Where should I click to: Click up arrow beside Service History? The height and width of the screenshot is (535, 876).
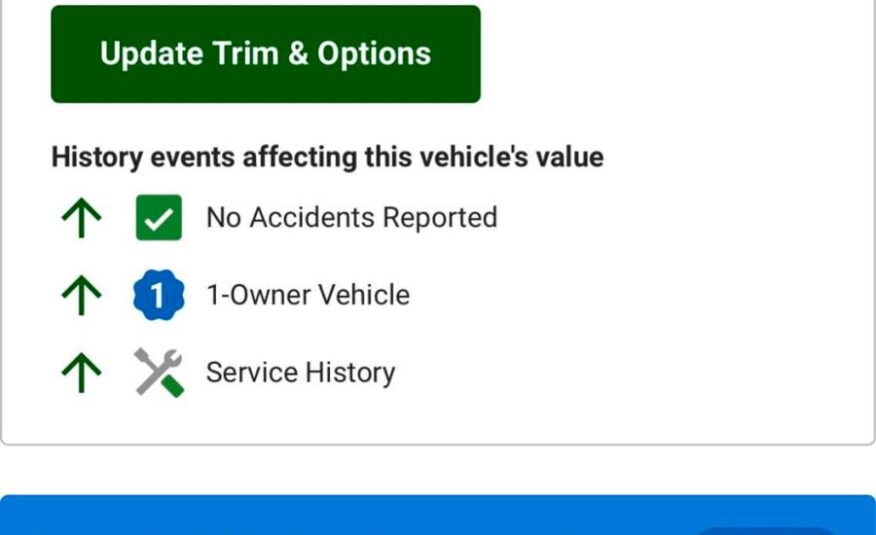tap(81, 373)
